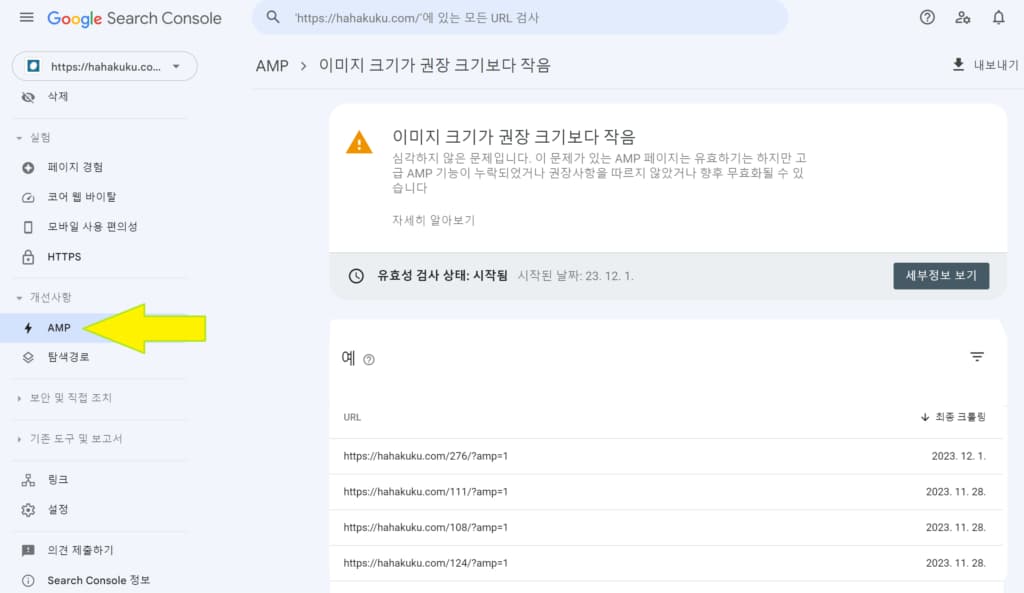Select AMP in the sidebar

pos(59,328)
